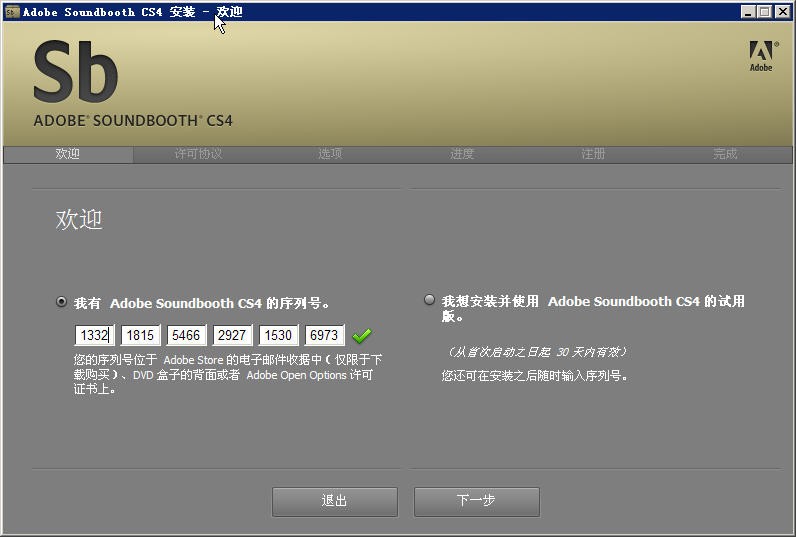Select the 进度 (Progress) step tab
The image size is (796, 537).
coord(462,154)
